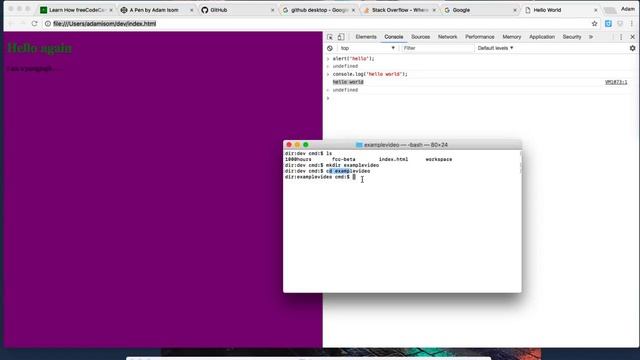
Task: Open the Memory tab
Action: pos(511,37)
